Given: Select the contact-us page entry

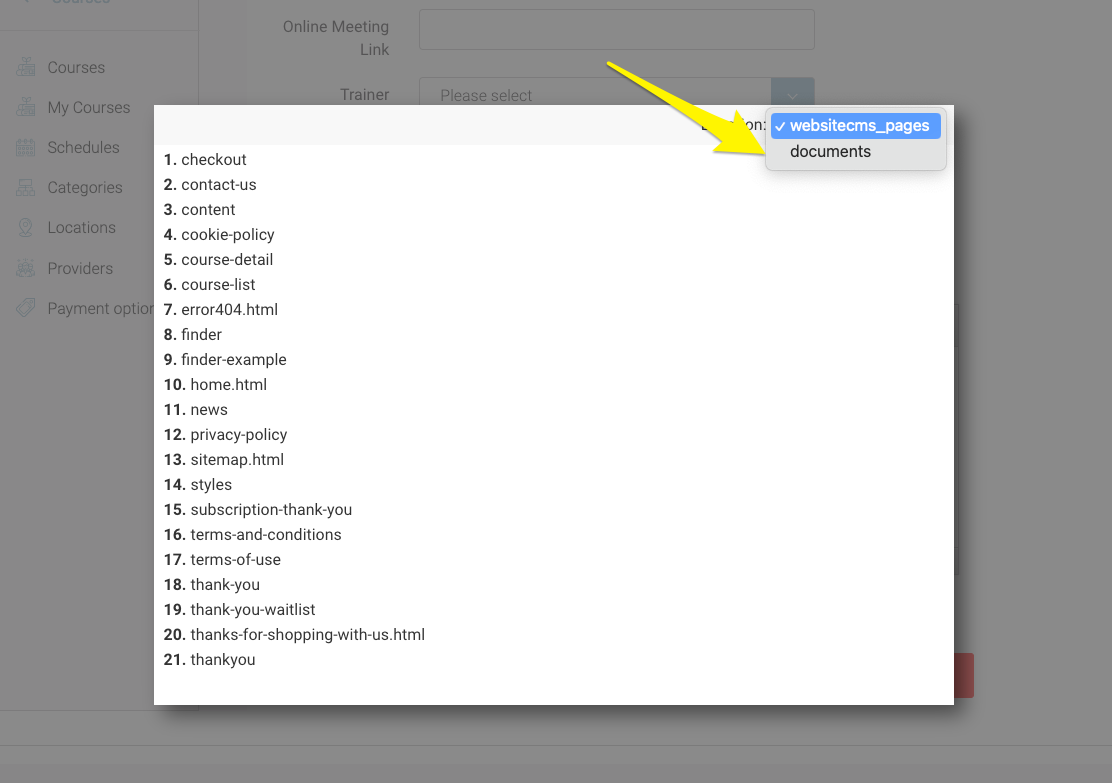Looking at the screenshot, I should [x=218, y=185].
